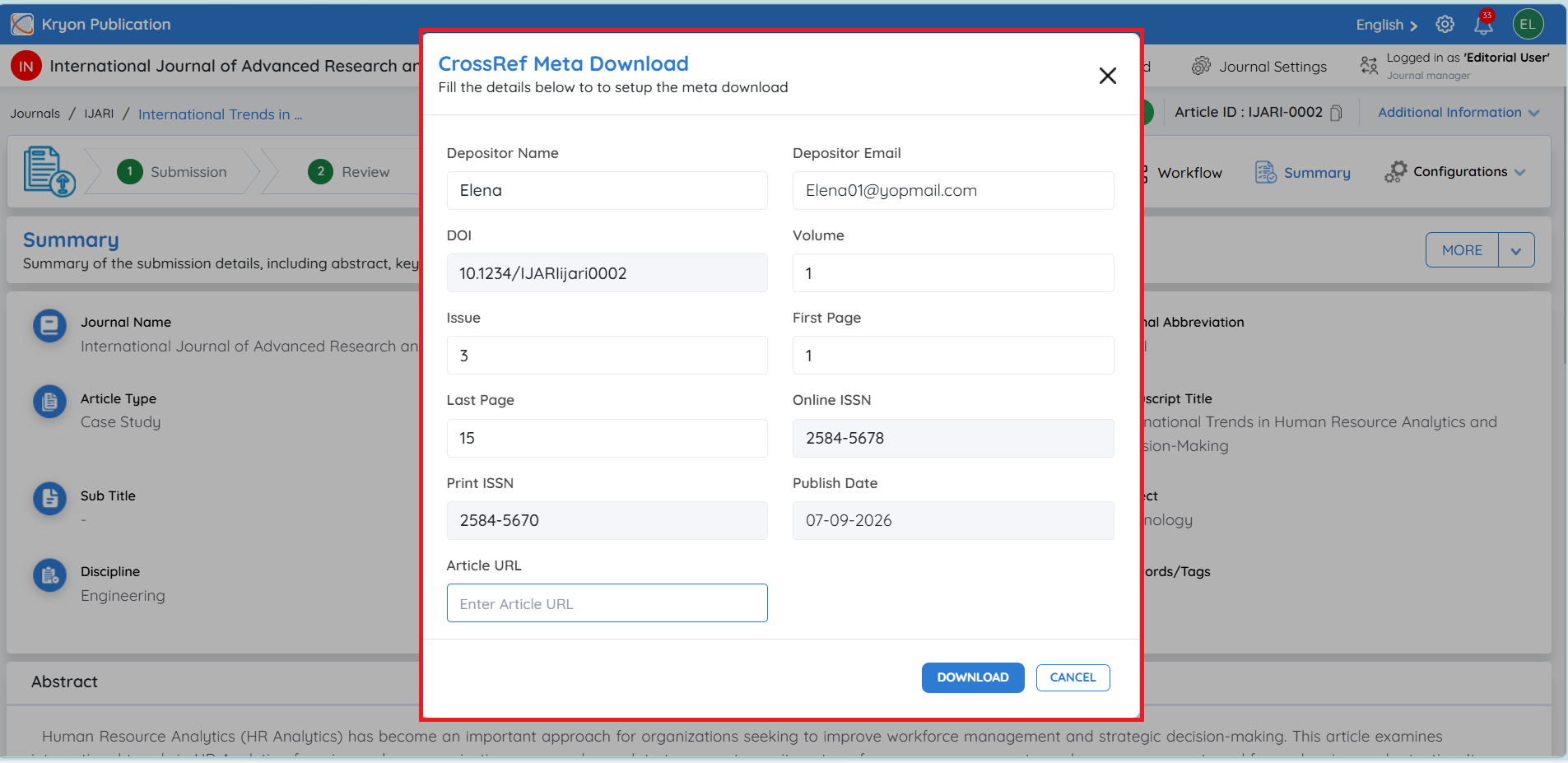
Task: Click the MORE button
Action: tap(1462, 250)
